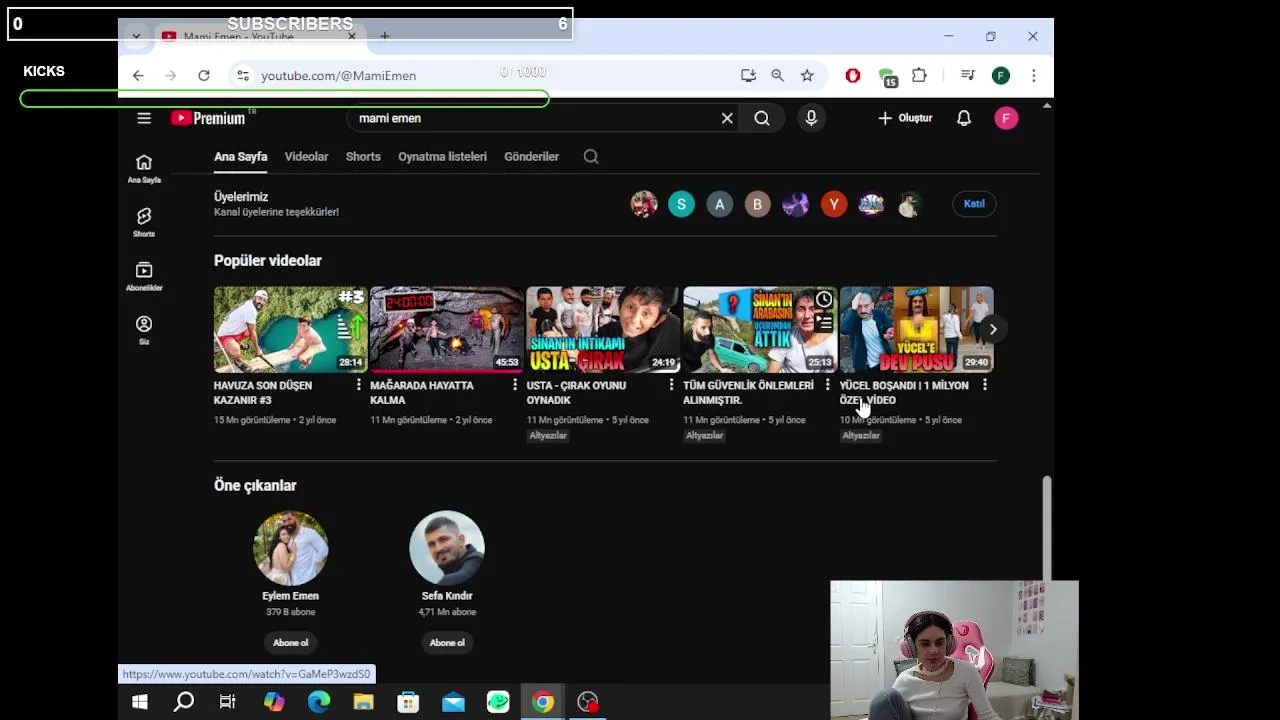Switch to the channel Shorts tab
This screenshot has width=1280, height=720.
click(363, 156)
